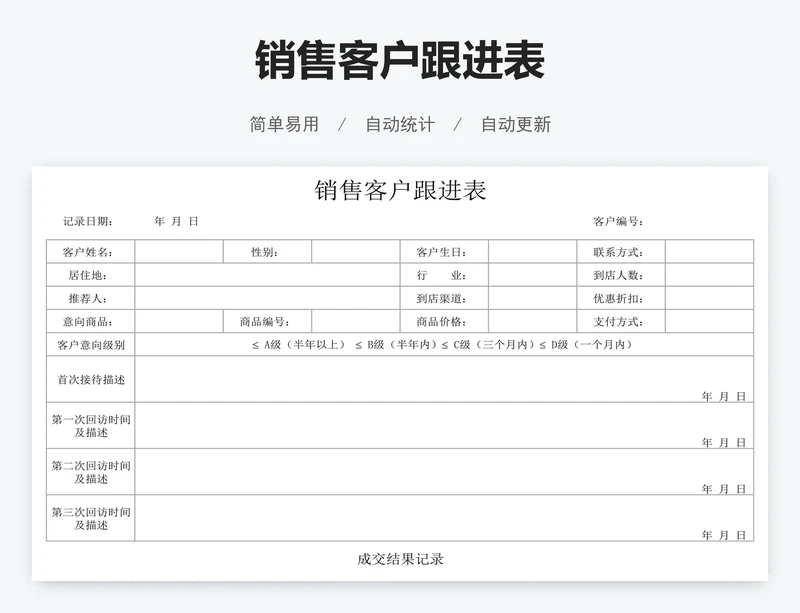
Task: Click 年 月 日 in the 第三次回访 row
Action: tap(723, 535)
